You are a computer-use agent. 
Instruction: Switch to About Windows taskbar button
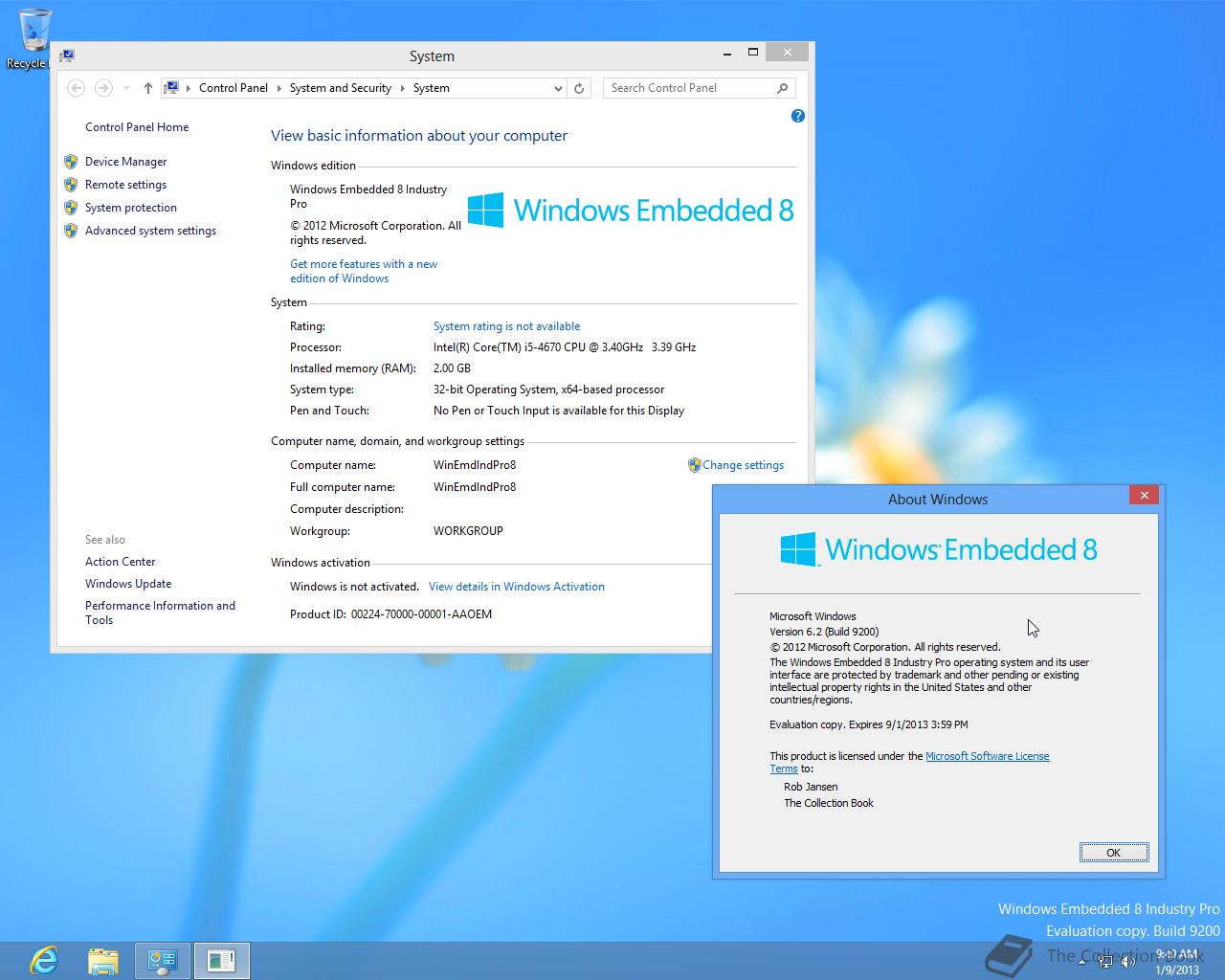click(x=221, y=960)
